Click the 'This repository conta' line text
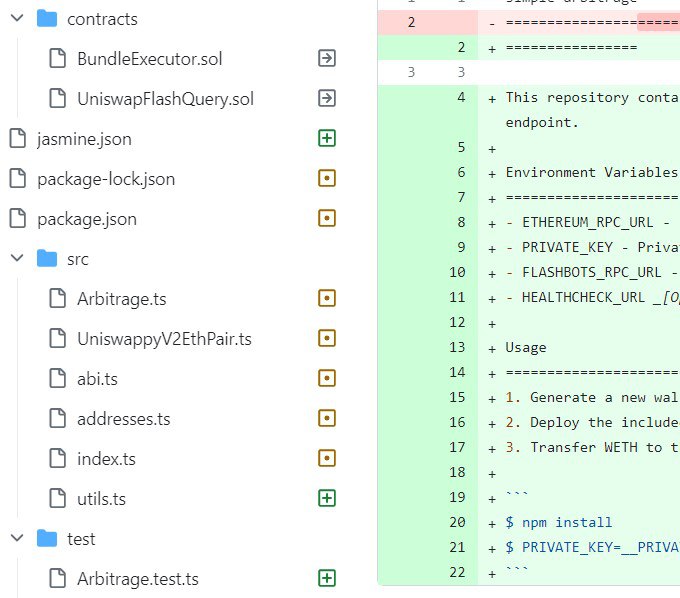 (x=592, y=98)
